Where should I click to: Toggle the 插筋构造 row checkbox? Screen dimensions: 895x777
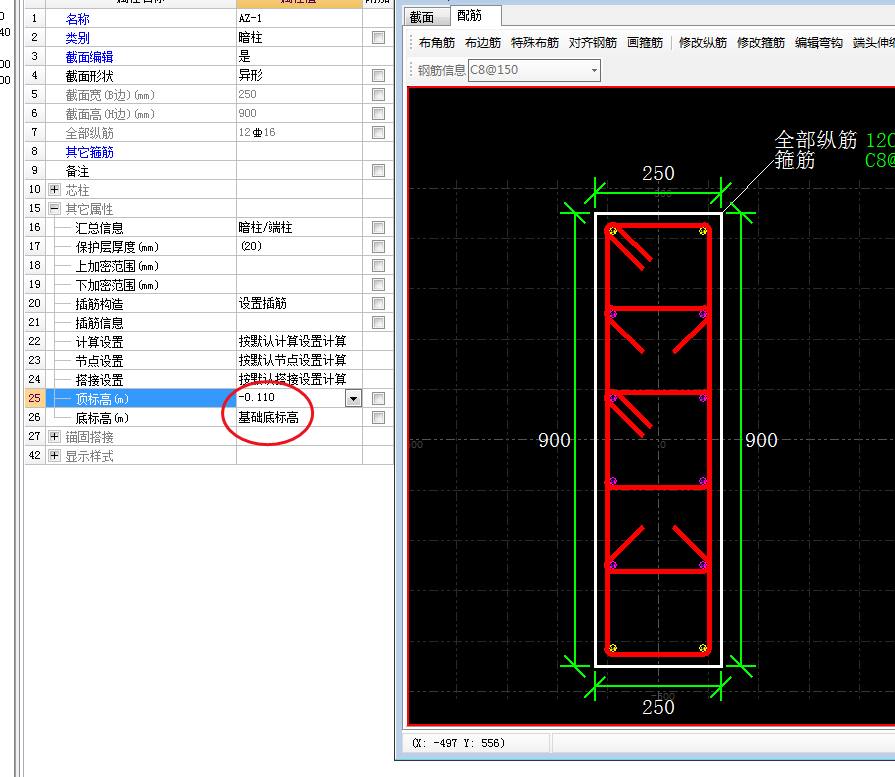point(378,303)
